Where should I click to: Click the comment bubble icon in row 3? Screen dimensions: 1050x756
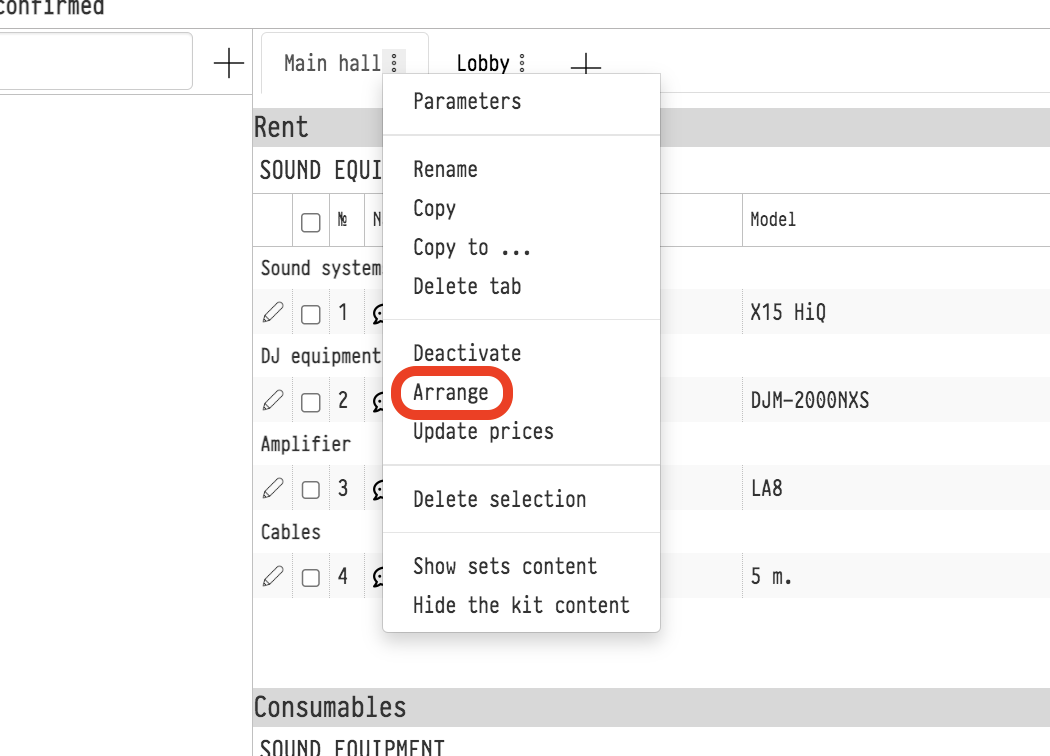click(379, 490)
